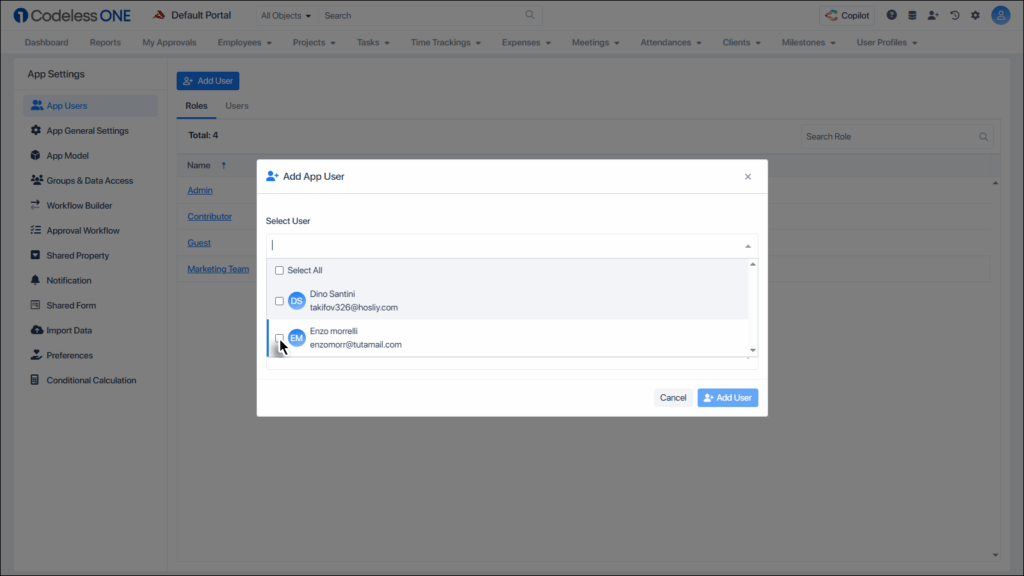Expand the Meetings menu
The image size is (1024, 576).
pyautogui.click(x=596, y=42)
